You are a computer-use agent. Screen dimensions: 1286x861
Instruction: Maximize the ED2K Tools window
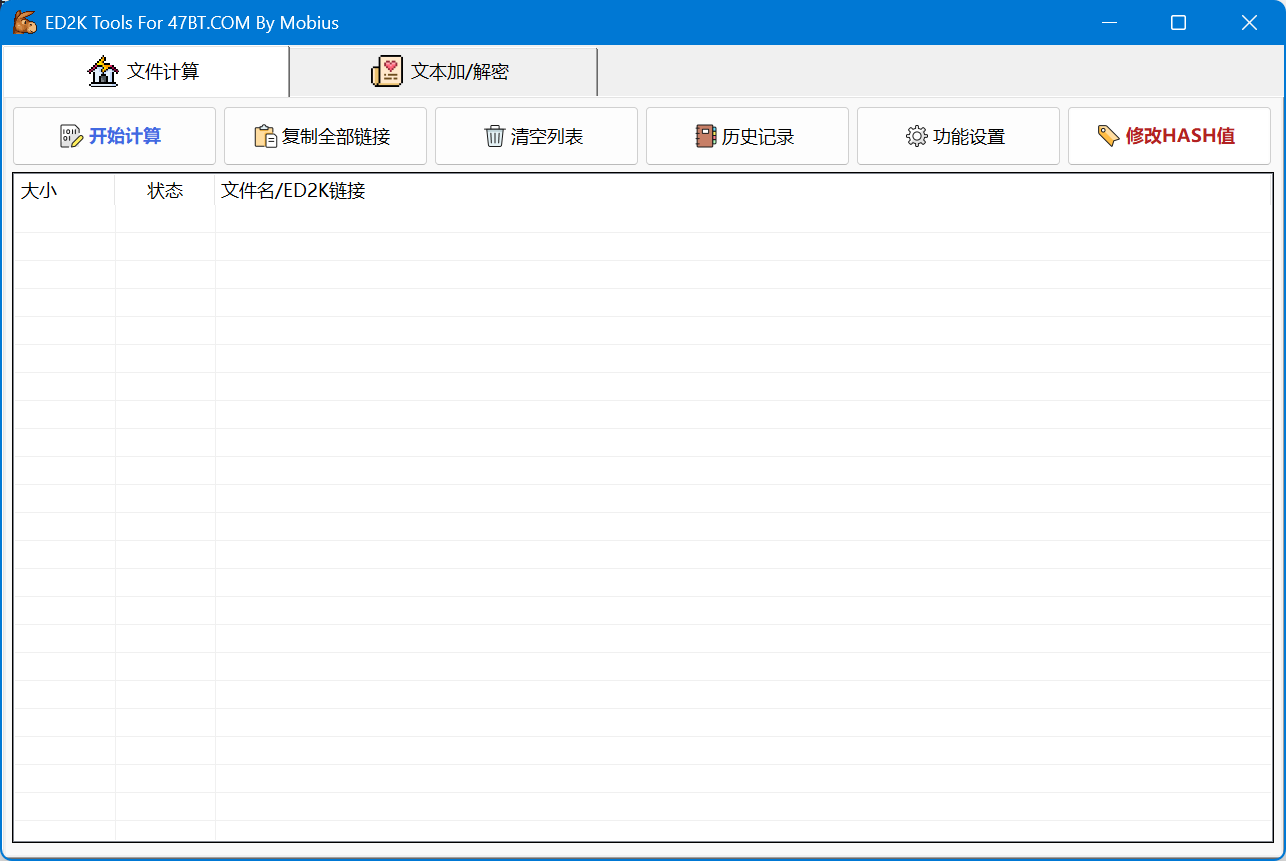(1178, 22)
